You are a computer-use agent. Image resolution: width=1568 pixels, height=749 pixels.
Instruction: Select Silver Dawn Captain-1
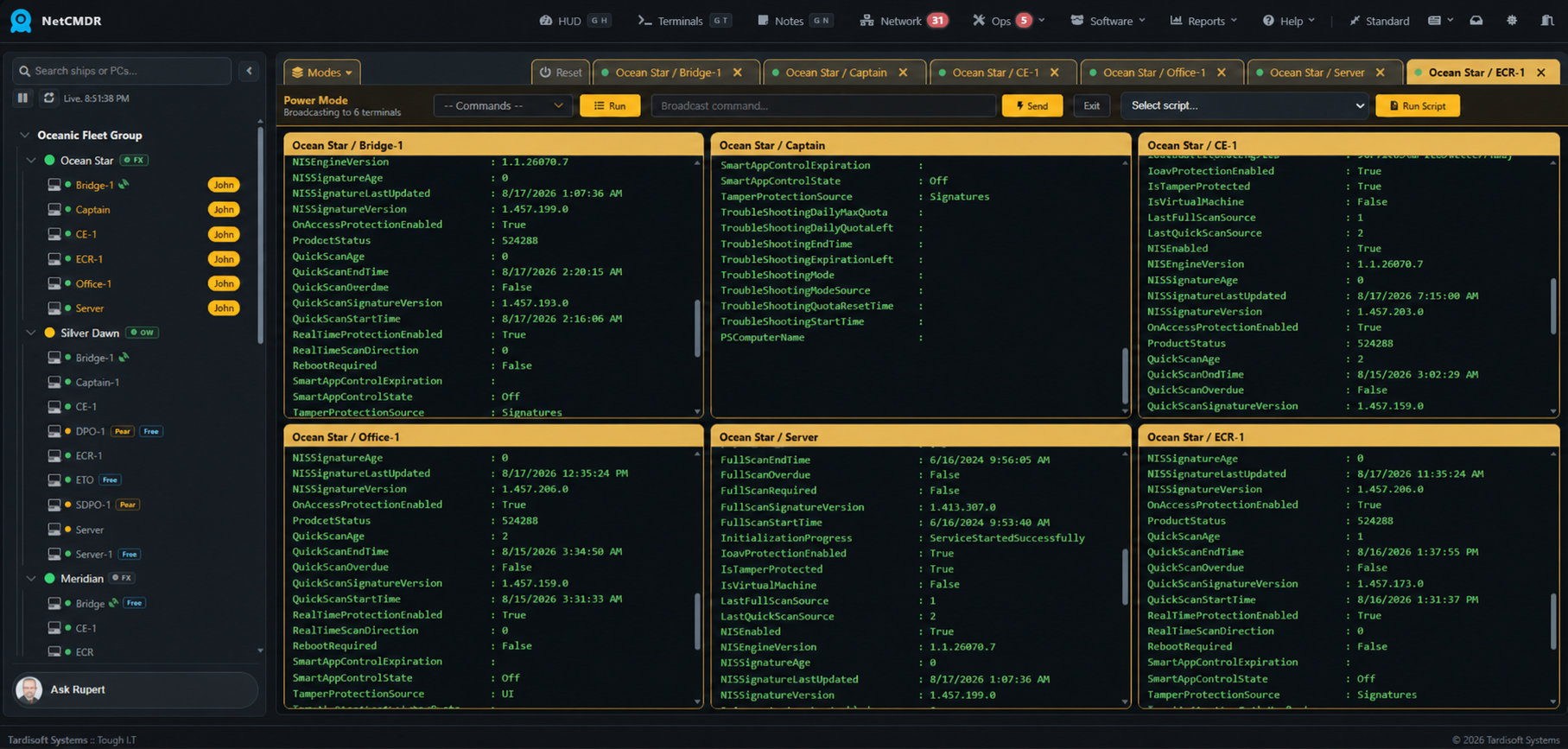pyautogui.click(x=97, y=382)
